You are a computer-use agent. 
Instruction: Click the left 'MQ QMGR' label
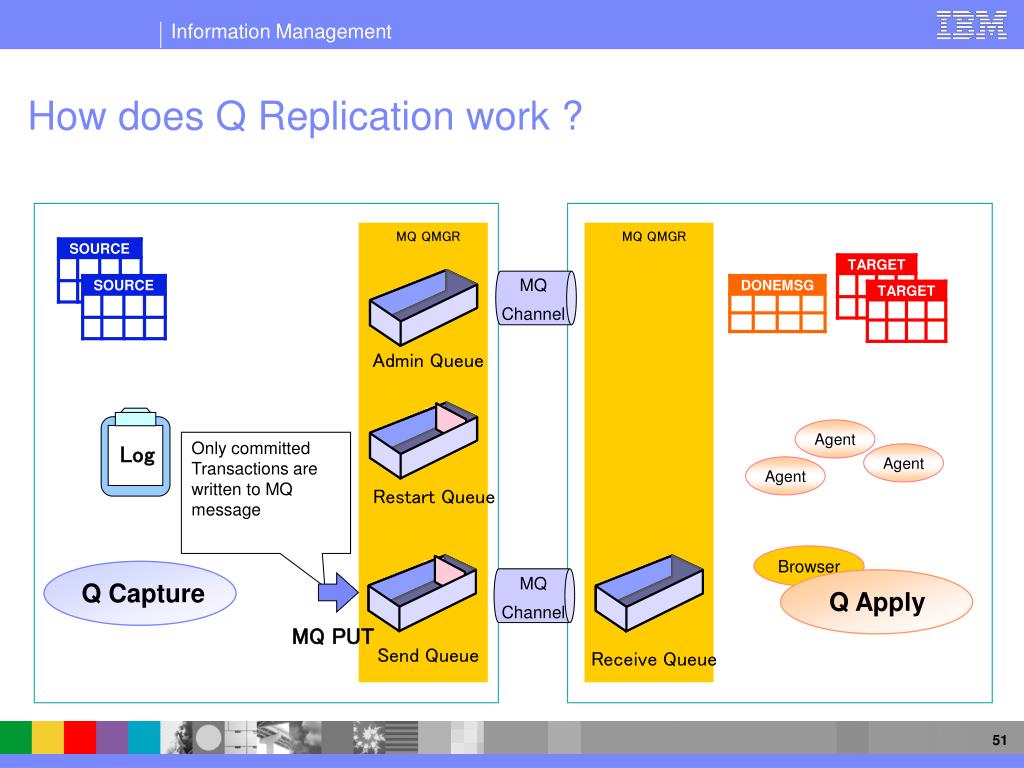click(428, 236)
